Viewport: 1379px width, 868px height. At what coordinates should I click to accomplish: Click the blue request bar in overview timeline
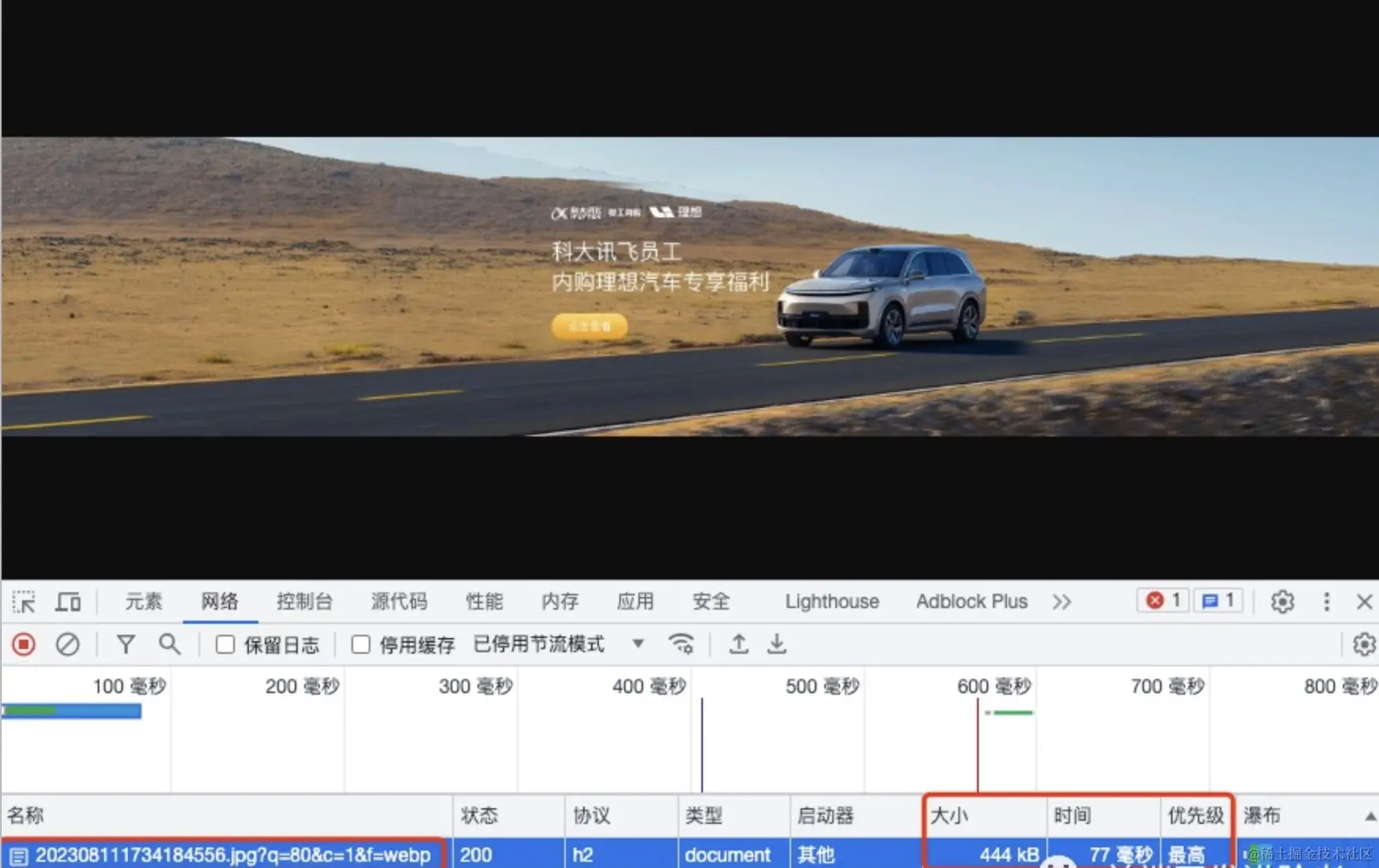coord(72,711)
